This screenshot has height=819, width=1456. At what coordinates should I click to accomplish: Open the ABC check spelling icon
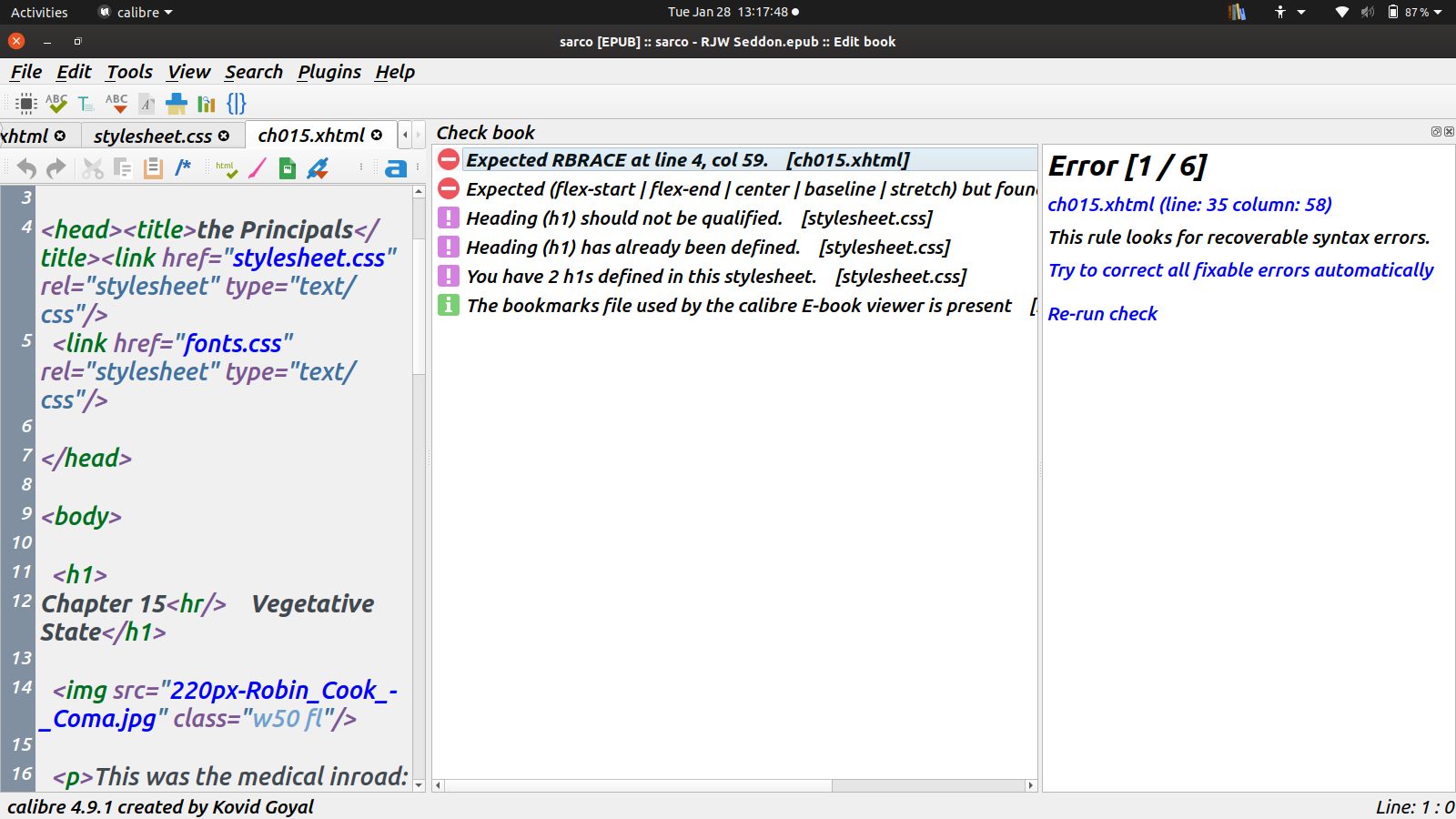116,104
